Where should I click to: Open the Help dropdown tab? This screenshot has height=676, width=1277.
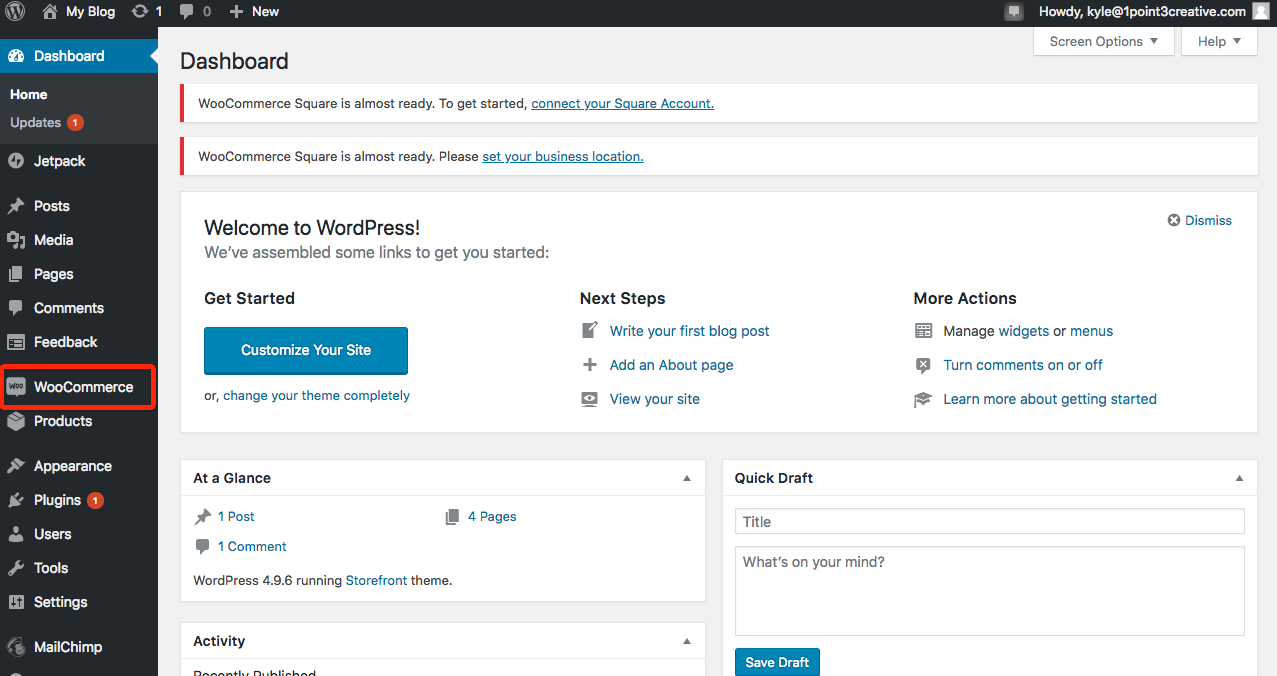click(x=1218, y=41)
